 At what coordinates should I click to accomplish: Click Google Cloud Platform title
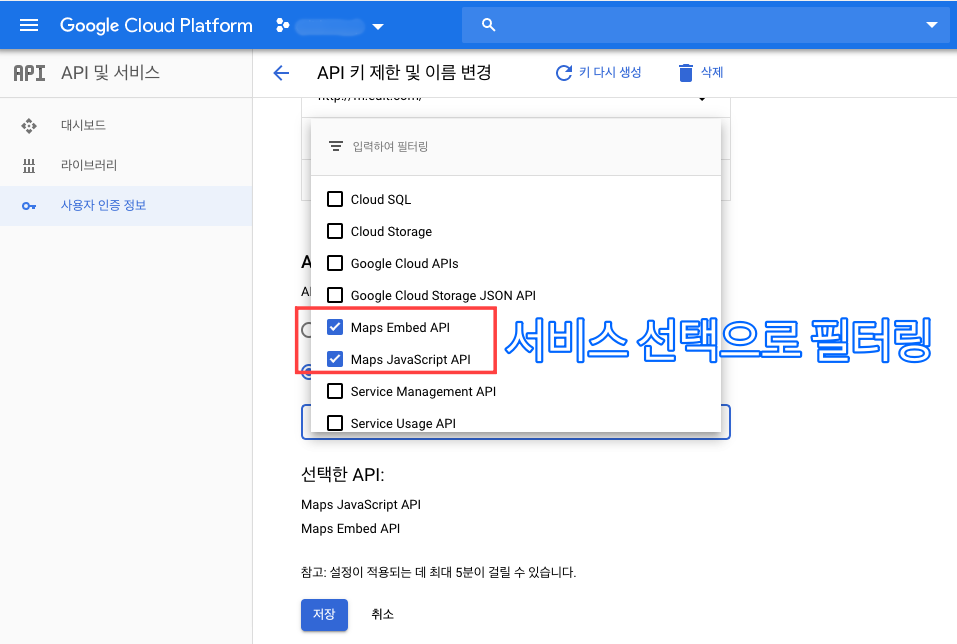(156, 25)
